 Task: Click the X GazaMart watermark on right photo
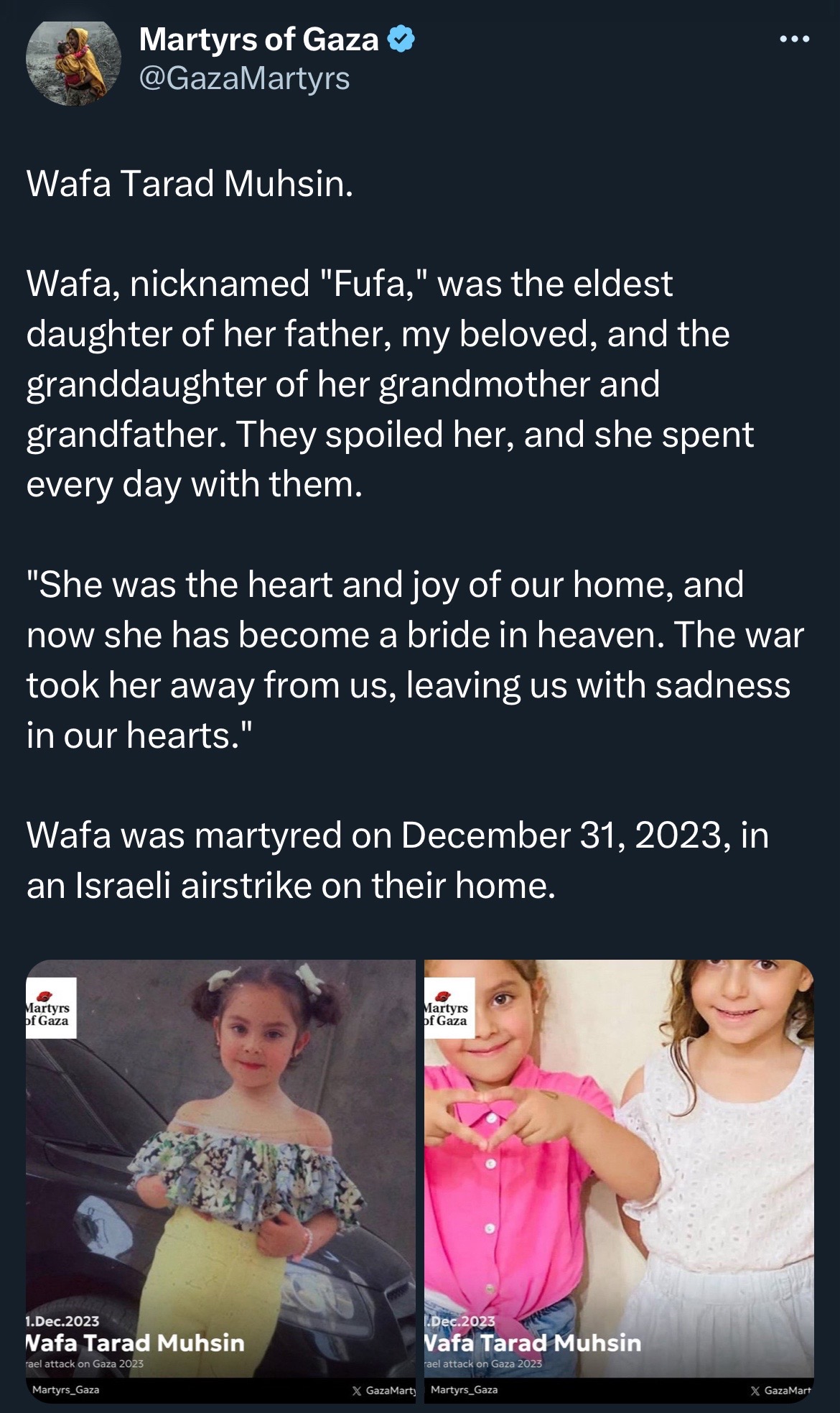click(x=781, y=1390)
